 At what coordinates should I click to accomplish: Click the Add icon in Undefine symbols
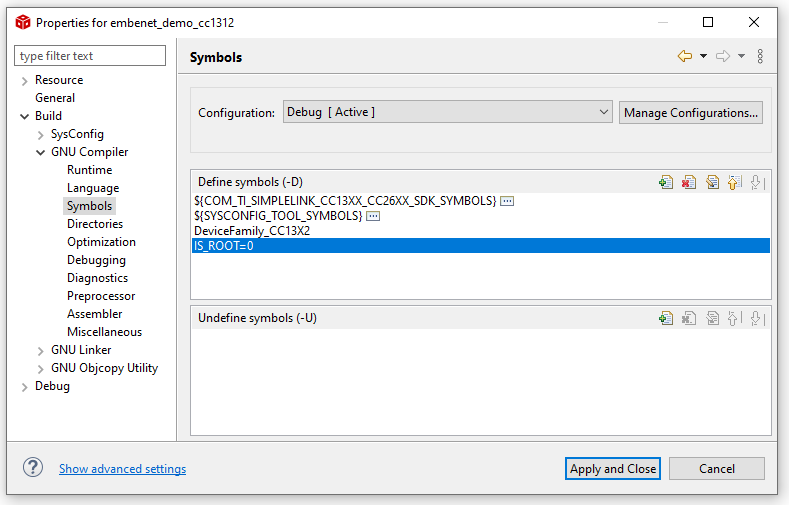[666, 318]
